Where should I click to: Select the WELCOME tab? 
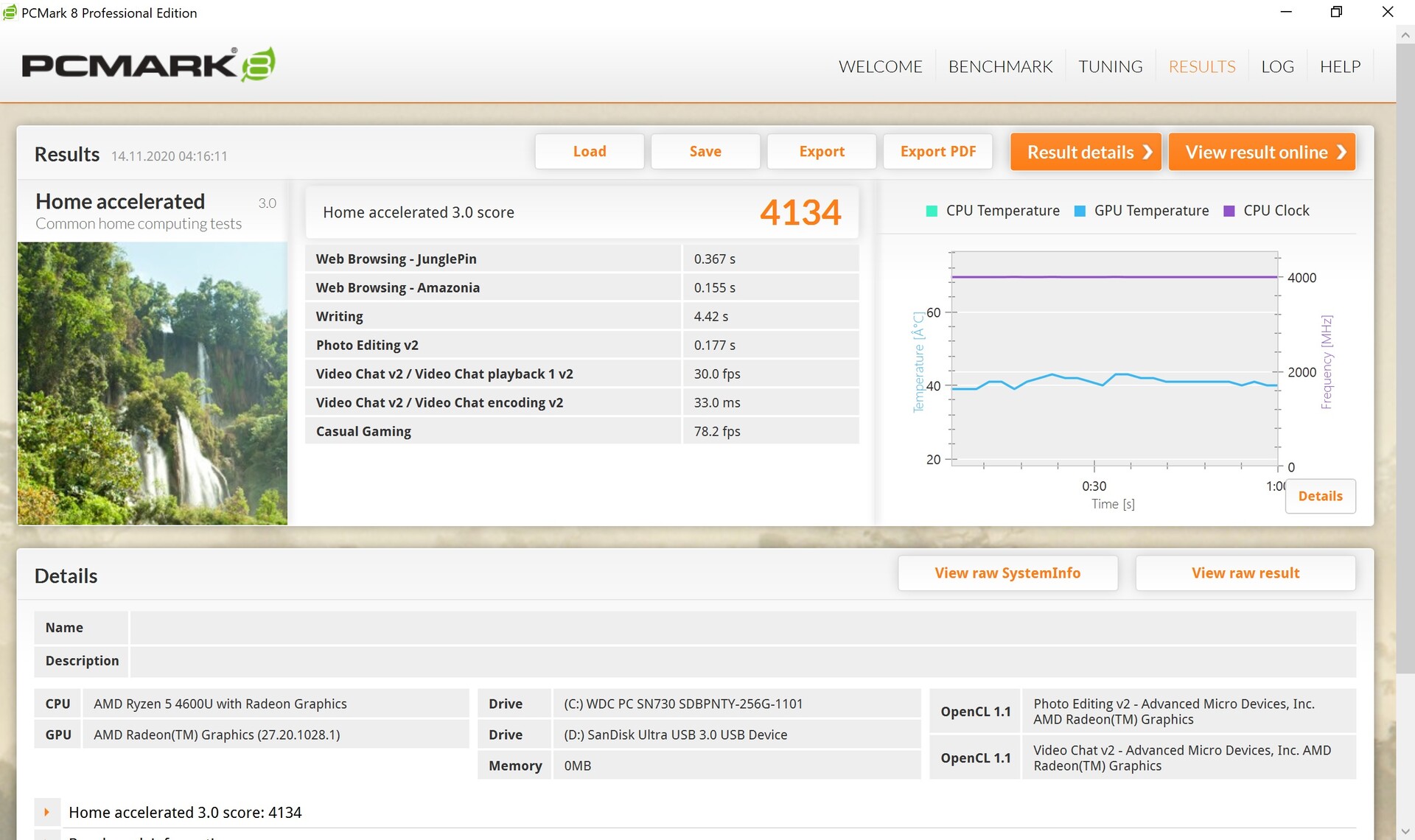point(880,66)
